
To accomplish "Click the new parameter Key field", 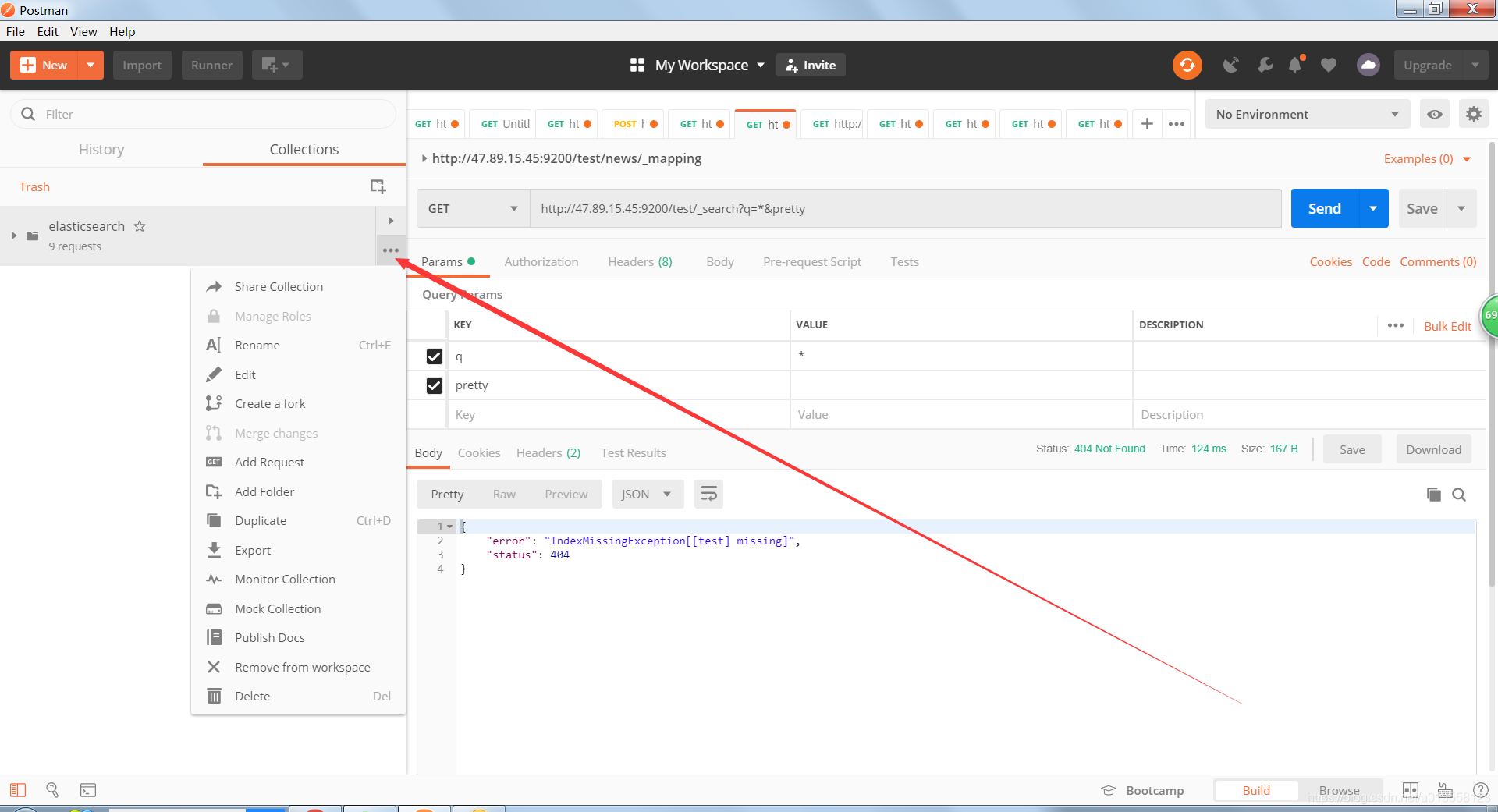I will [x=618, y=415].
